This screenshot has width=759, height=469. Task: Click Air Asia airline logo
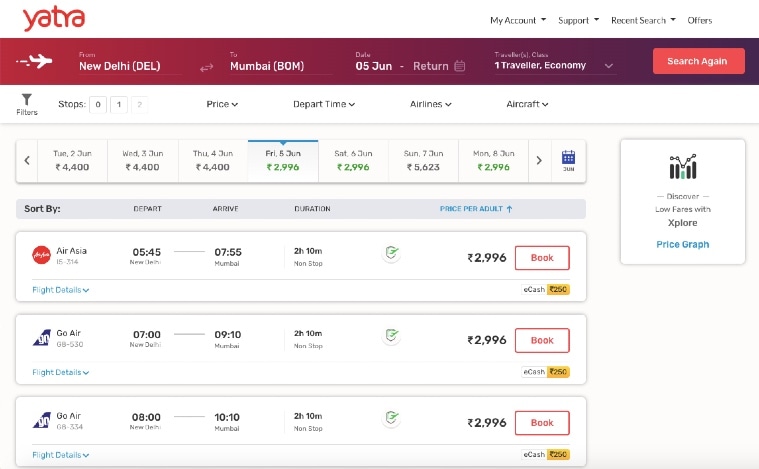click(41, 255)
